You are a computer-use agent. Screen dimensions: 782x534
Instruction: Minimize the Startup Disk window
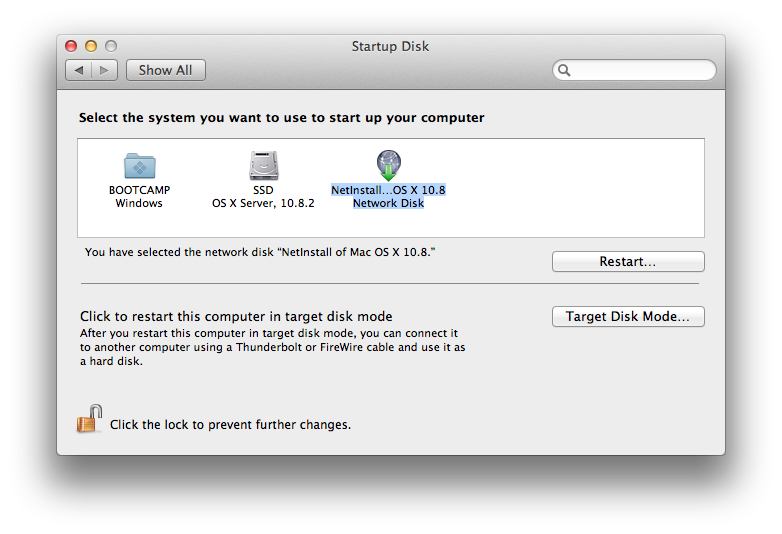91,46
